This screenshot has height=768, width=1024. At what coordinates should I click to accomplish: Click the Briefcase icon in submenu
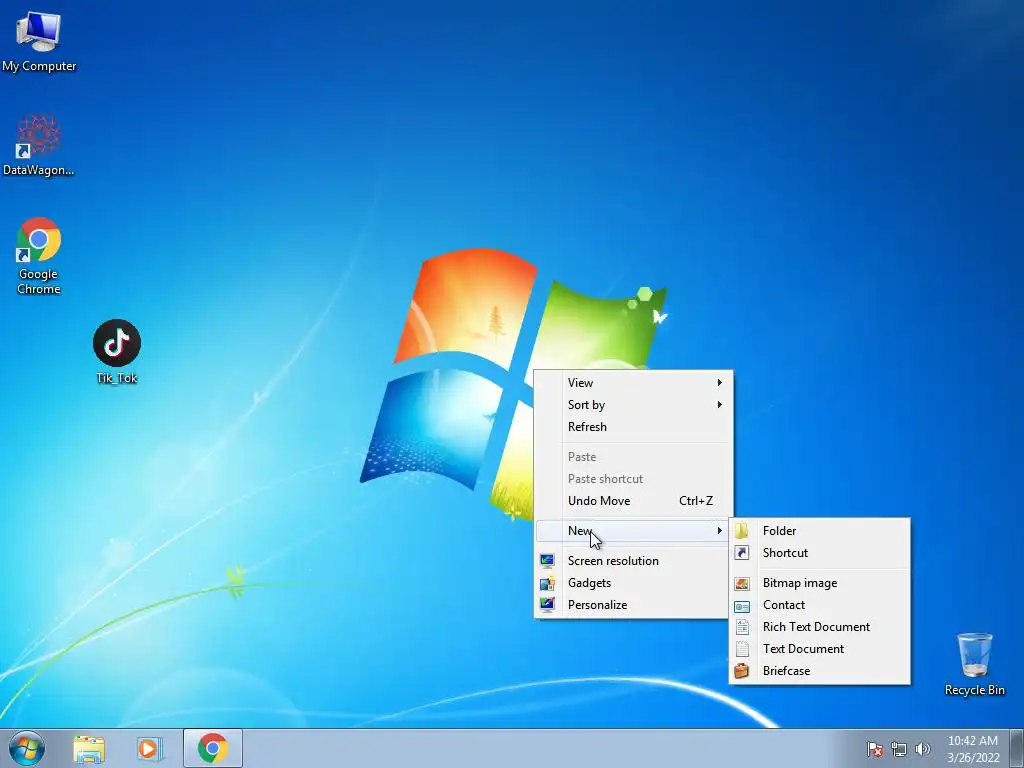pos(742,671)
